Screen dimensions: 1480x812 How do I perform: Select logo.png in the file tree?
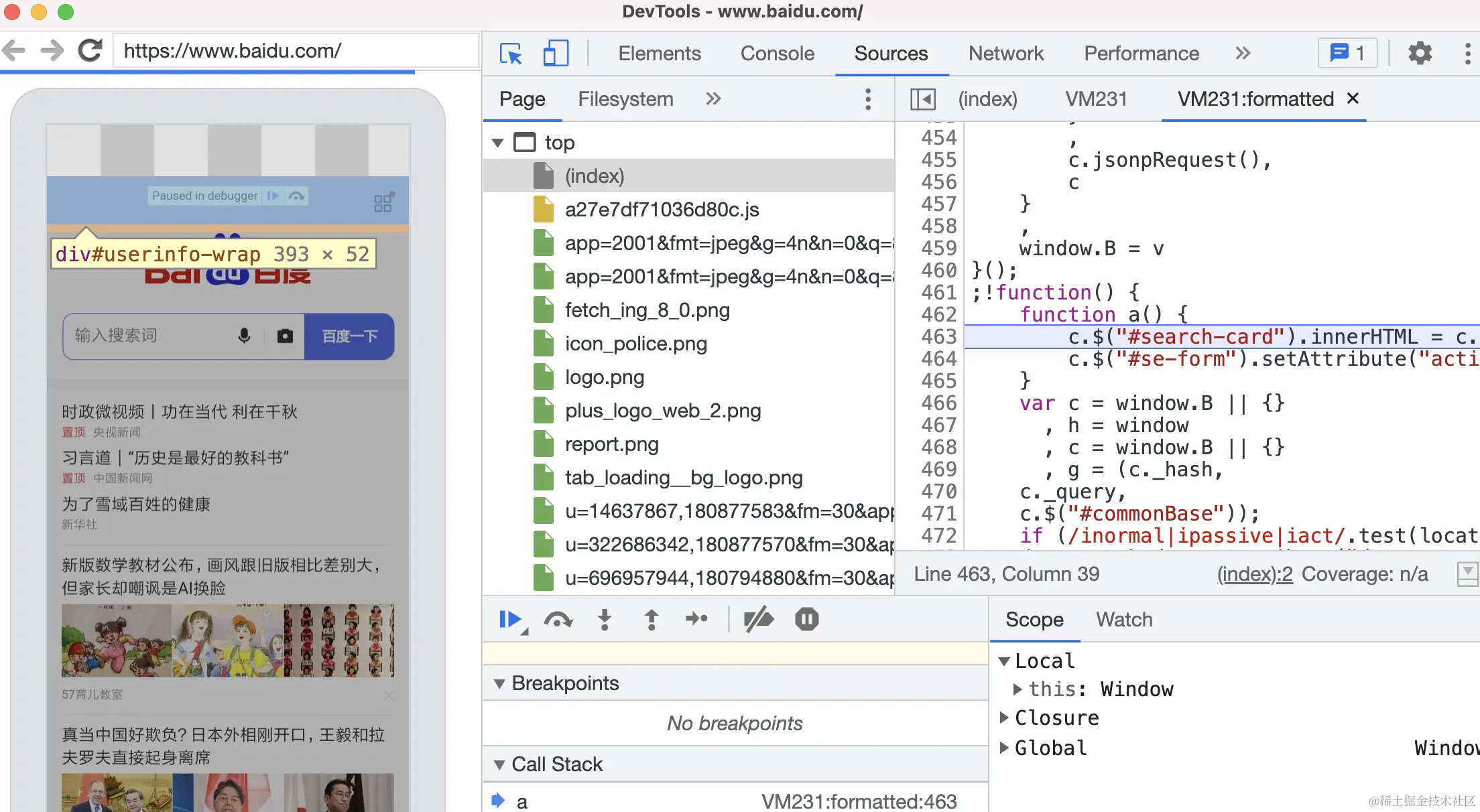click(x=604, y=377)
